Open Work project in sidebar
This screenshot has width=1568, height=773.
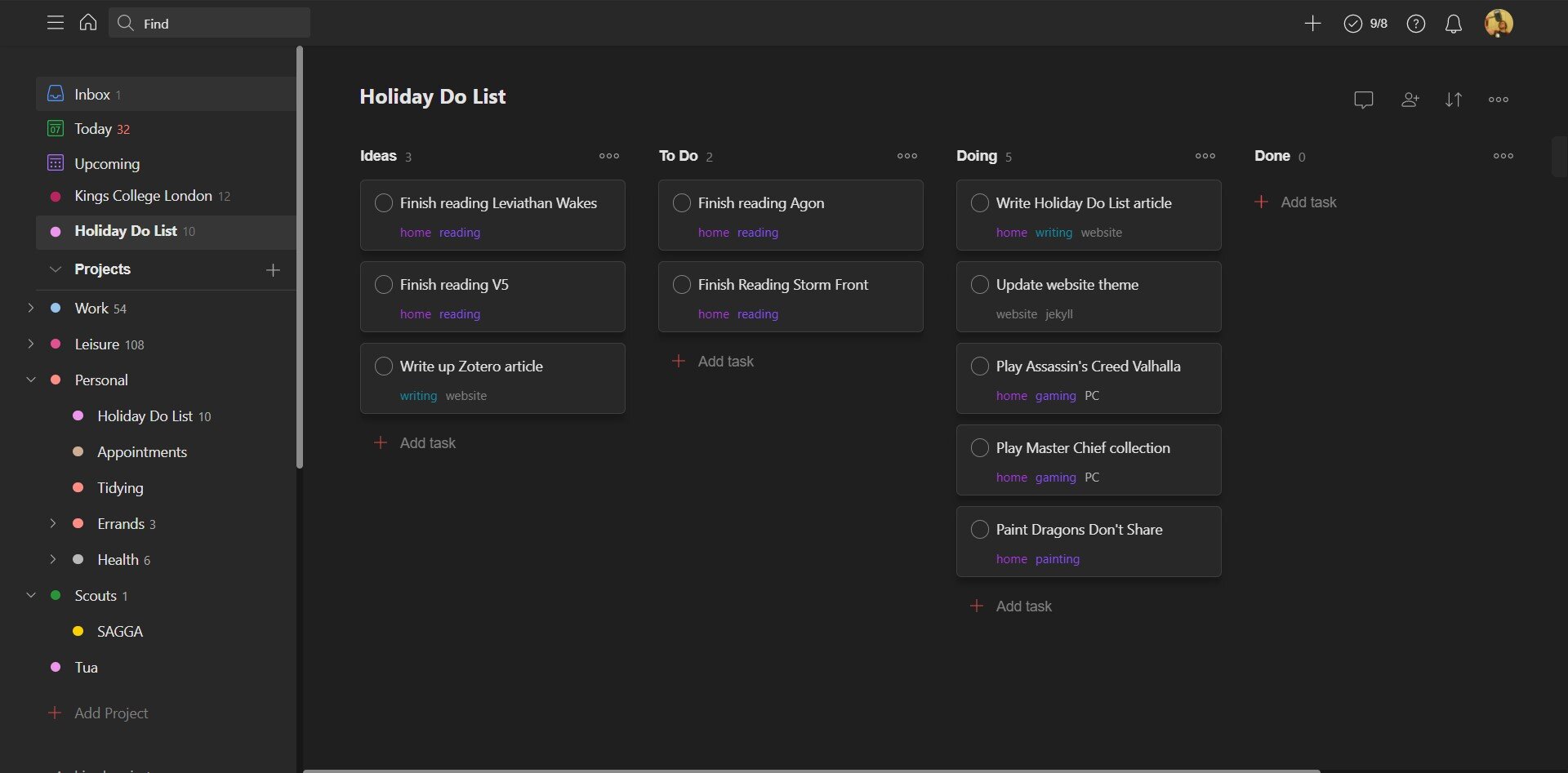pyautogui.click(x=91, y=309)
